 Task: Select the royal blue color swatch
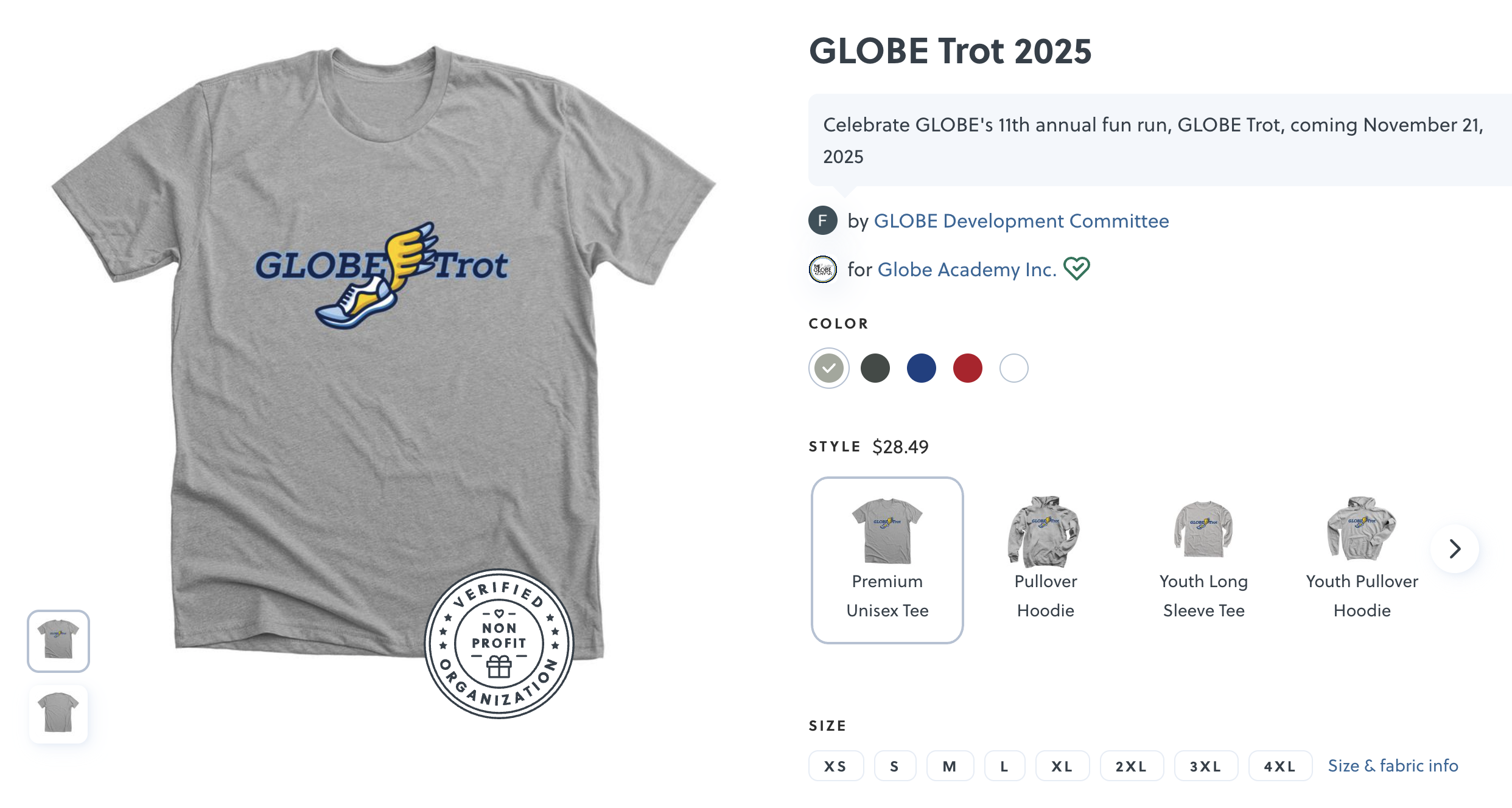[x=921, y=368]
